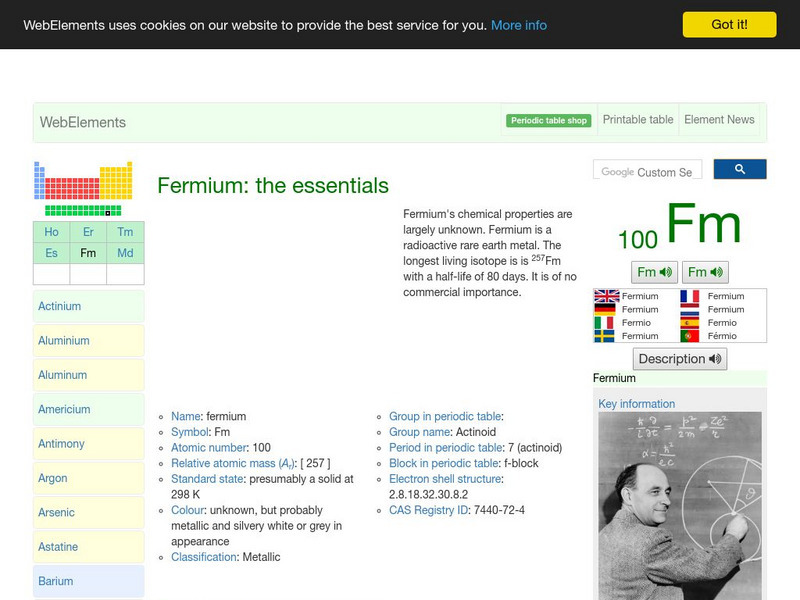800x600 pixels.
Task: Click the Google Custom Search field
Action: [647, 169]
